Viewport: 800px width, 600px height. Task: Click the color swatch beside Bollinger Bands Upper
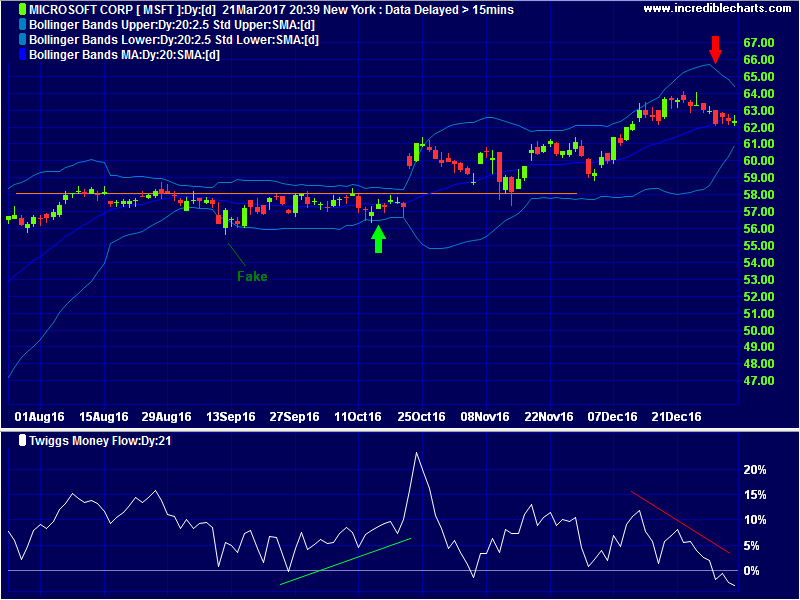tap(22, 24)
